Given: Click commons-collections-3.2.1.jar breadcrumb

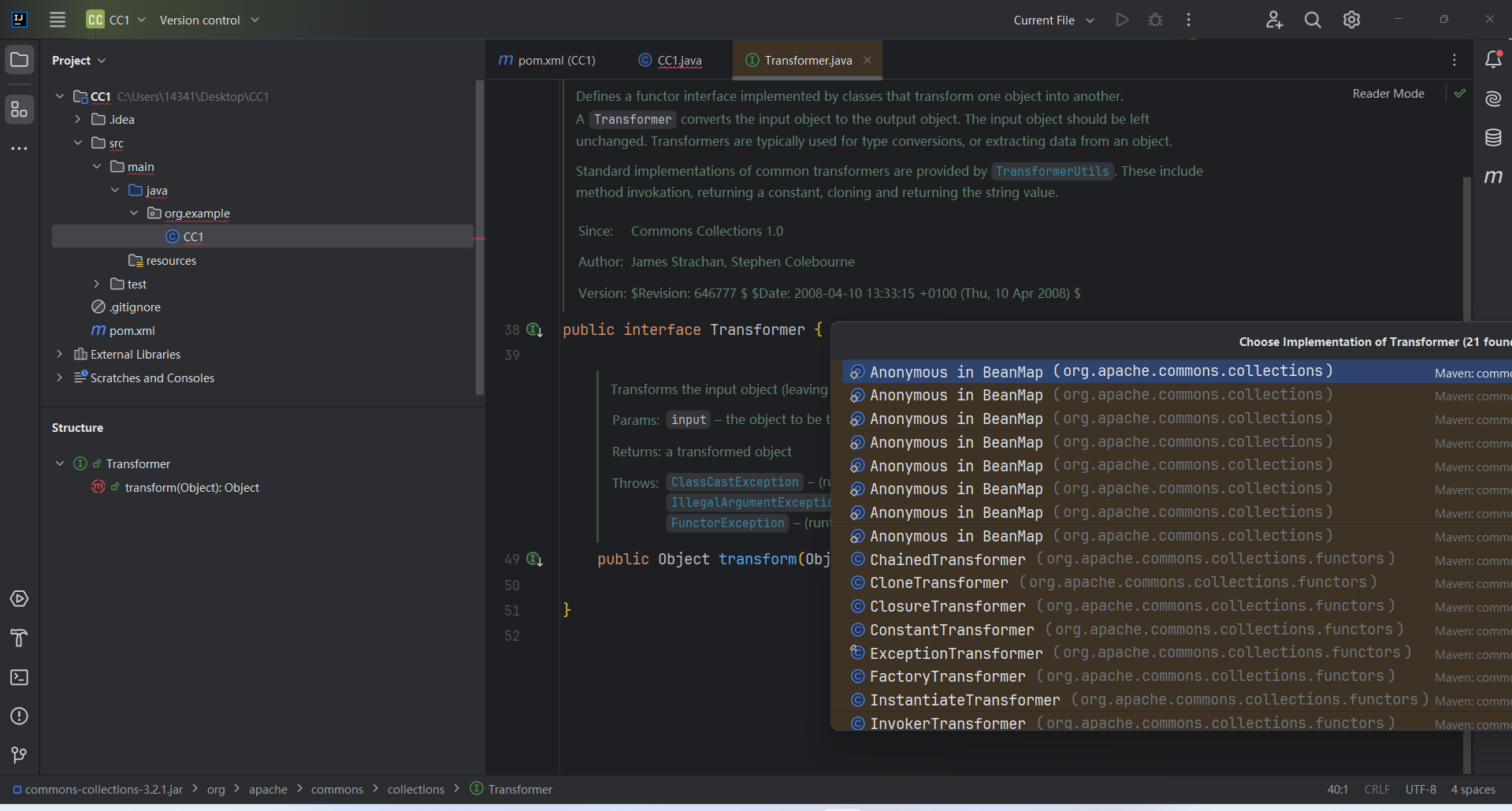Looking at the screenshot, I should [x=98, y=790].
